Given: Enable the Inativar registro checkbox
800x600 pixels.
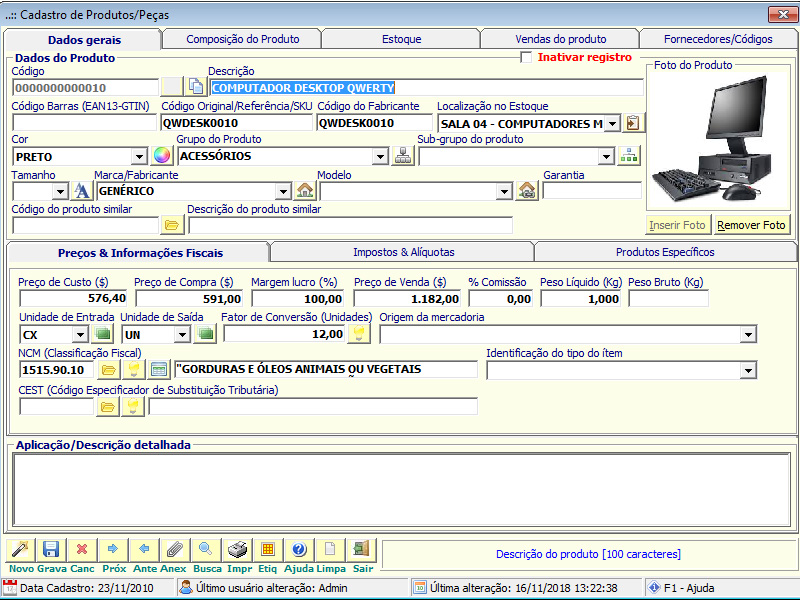Looking at the screenshot, I should click(x=527, y=58).
